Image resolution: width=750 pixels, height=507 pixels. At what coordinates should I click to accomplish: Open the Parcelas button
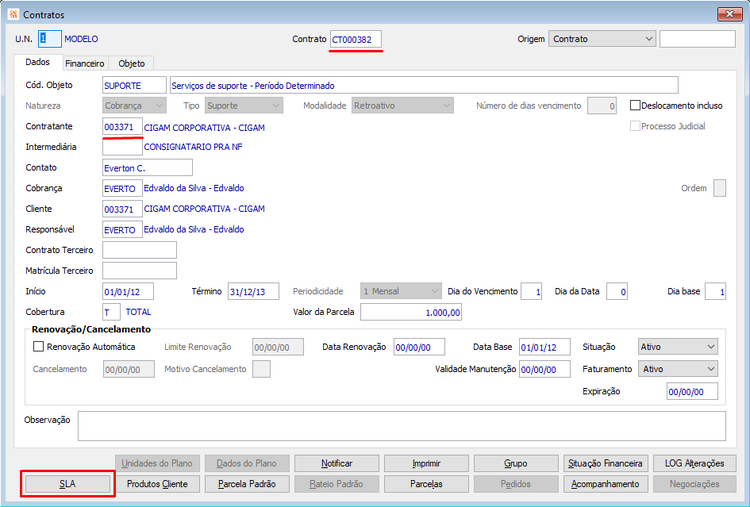pos(426,484)
